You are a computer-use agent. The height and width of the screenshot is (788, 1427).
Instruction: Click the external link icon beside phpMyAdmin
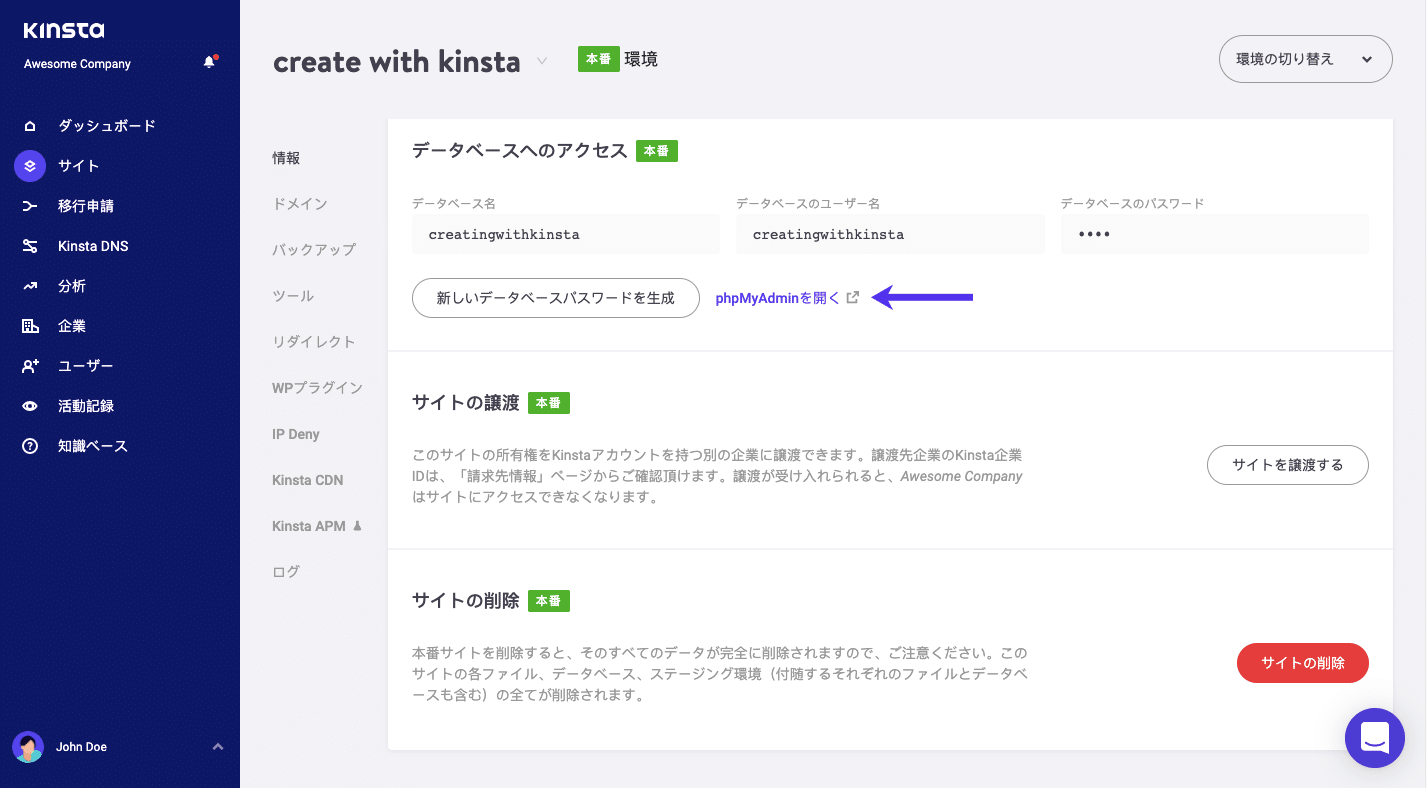[x=852, y=297]
